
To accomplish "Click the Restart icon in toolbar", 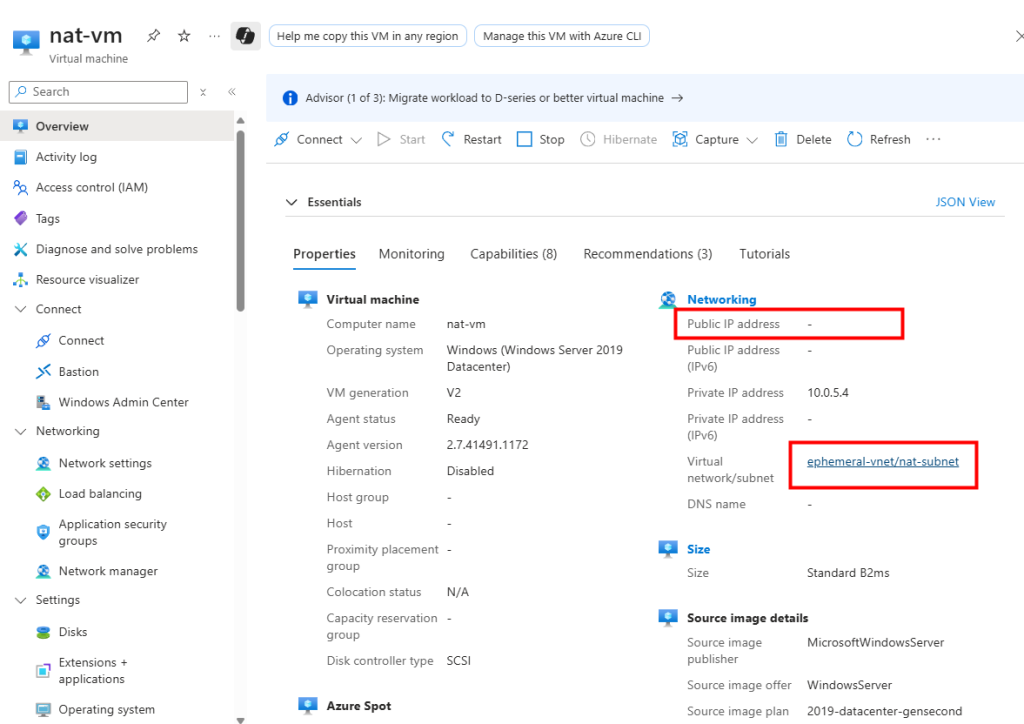I will [x=448, y=139].
